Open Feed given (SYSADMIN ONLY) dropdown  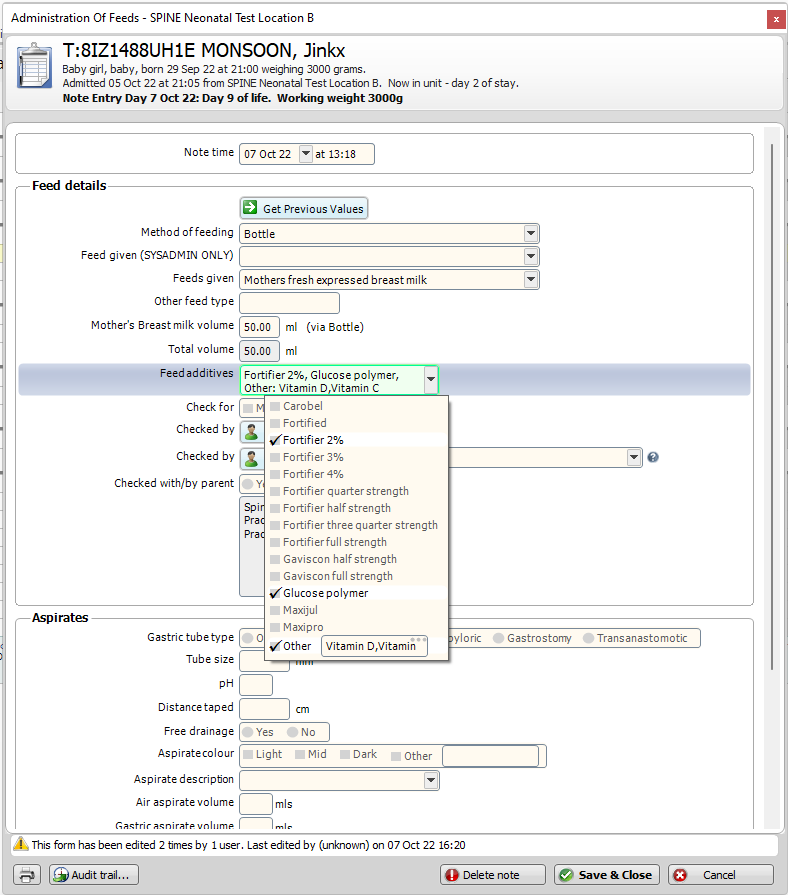click(x=531, y=256)
